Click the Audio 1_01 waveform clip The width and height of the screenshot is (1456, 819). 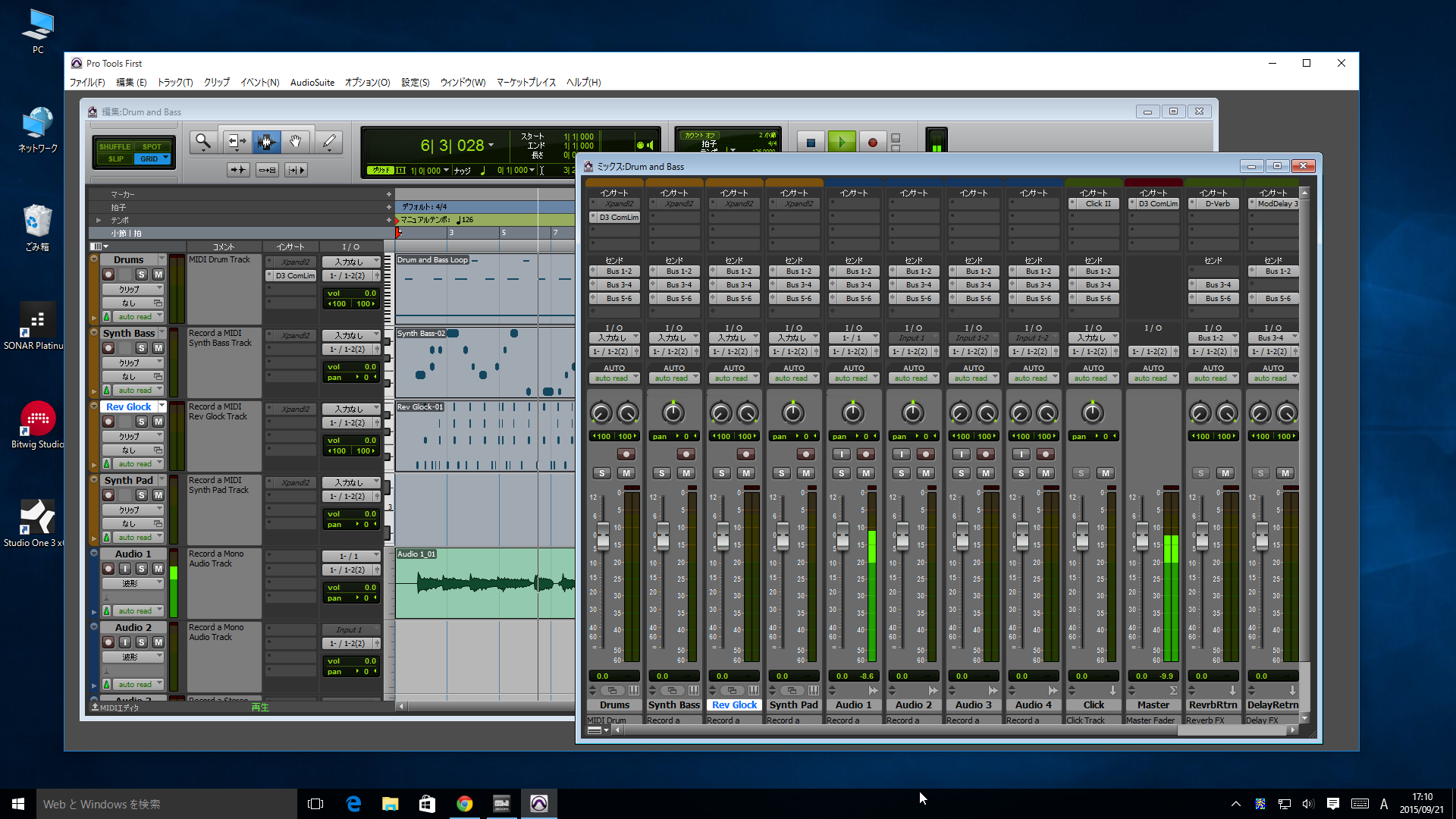[485, 583]
